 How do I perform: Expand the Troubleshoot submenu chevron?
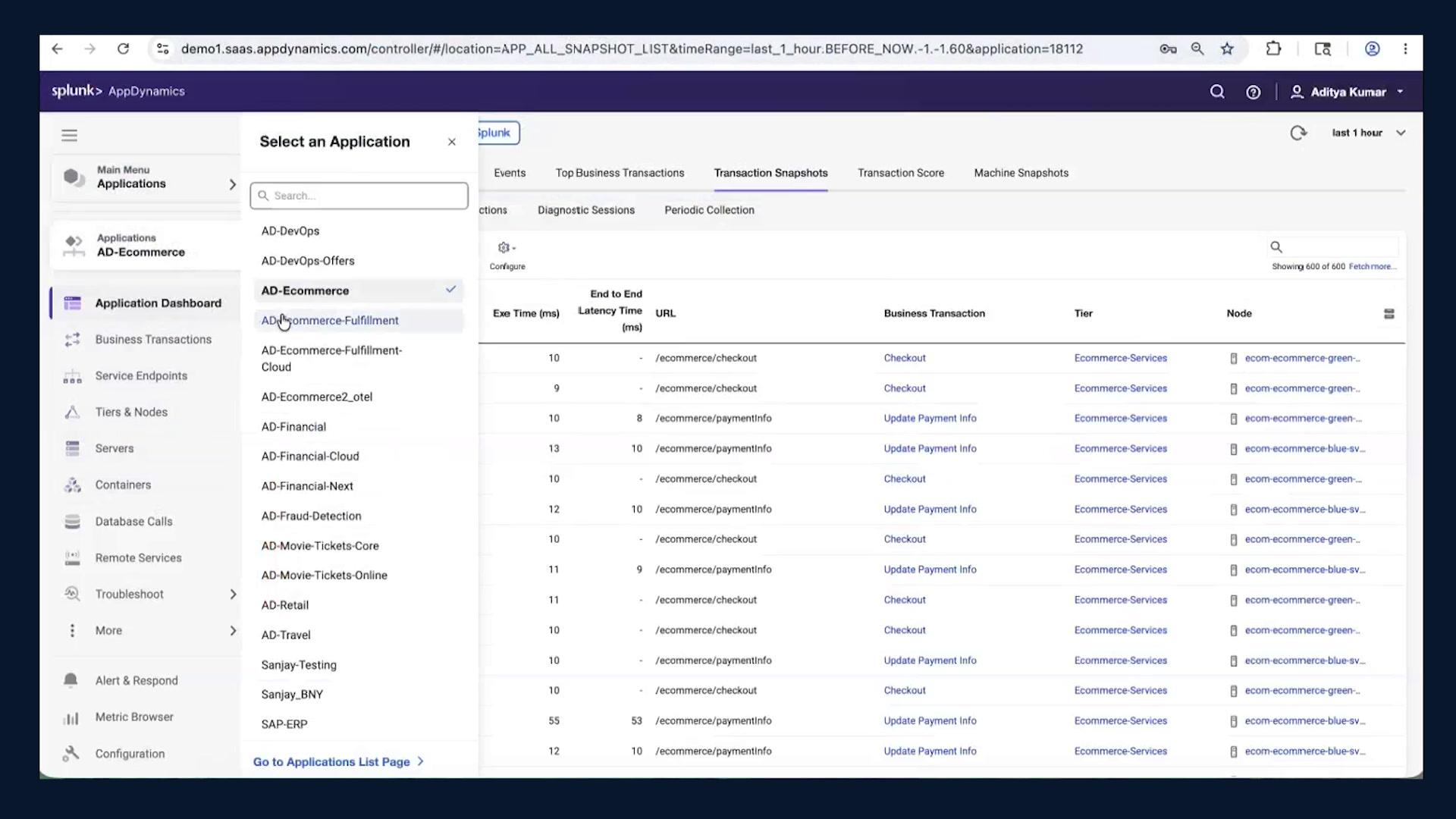pos(233,595)
